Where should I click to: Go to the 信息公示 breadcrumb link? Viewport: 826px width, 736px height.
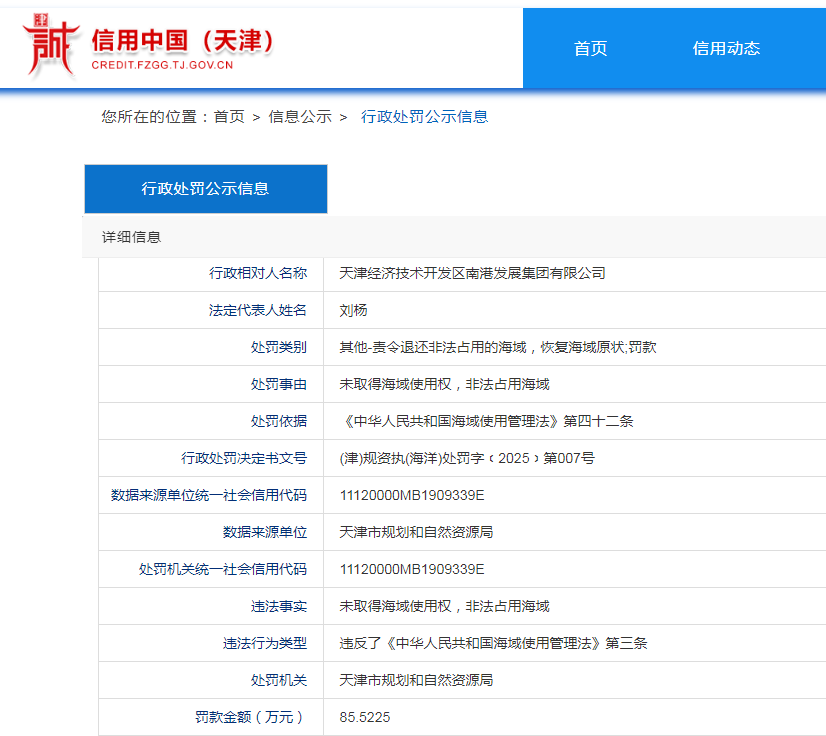coord(300,117)
